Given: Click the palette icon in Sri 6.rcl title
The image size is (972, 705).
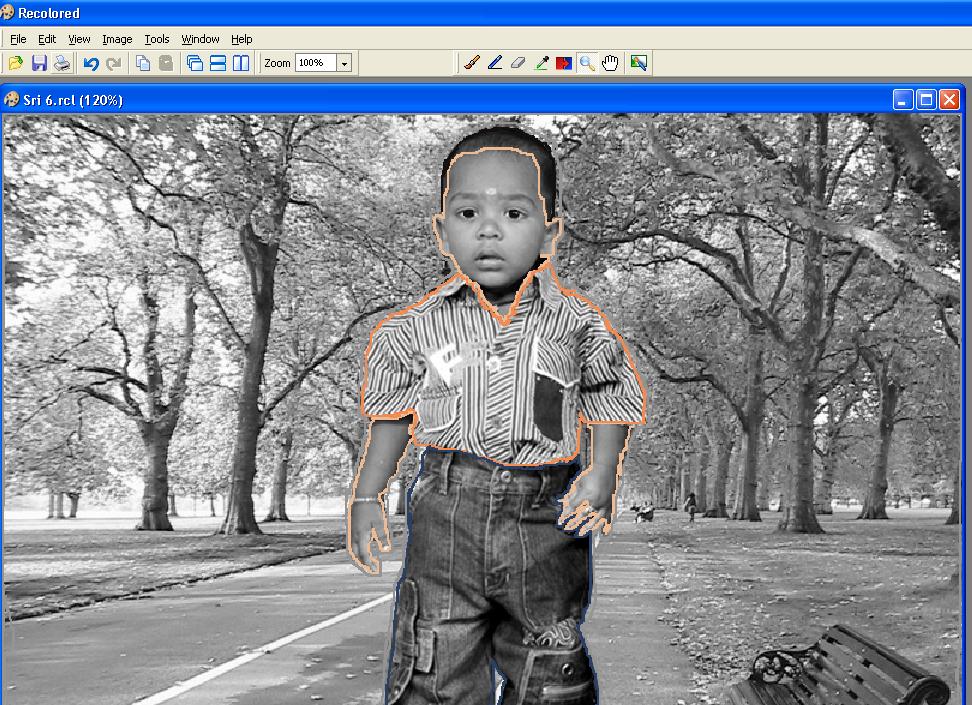Looking at the screenshot, I should tap(11, 100).
